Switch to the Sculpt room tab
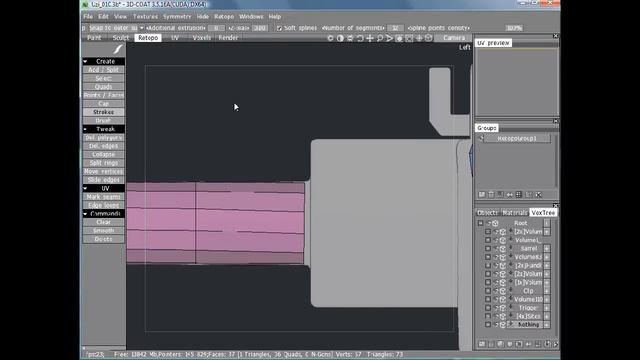 [120, 38]
